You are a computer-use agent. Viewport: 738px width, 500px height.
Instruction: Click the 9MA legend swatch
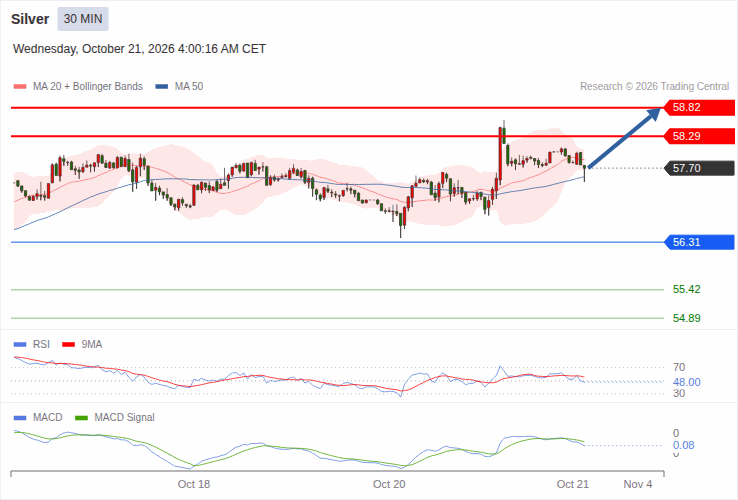(x=69, y=345)
